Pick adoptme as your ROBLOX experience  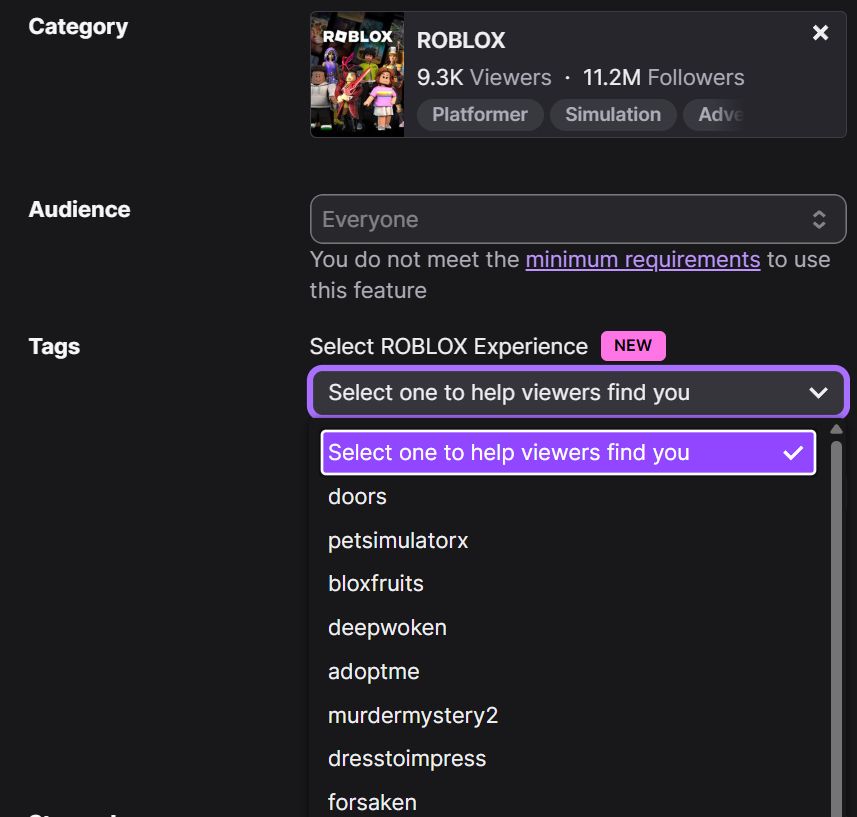(x=373, y=671)
